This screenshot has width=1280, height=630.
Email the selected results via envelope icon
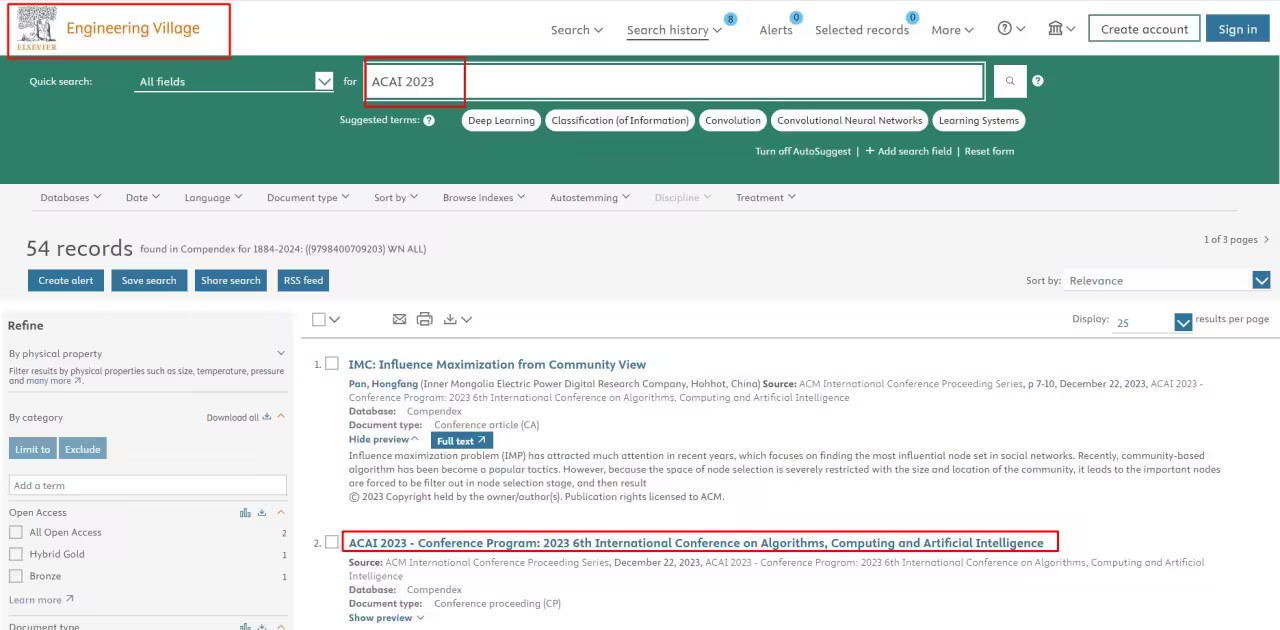coord(399,319)
